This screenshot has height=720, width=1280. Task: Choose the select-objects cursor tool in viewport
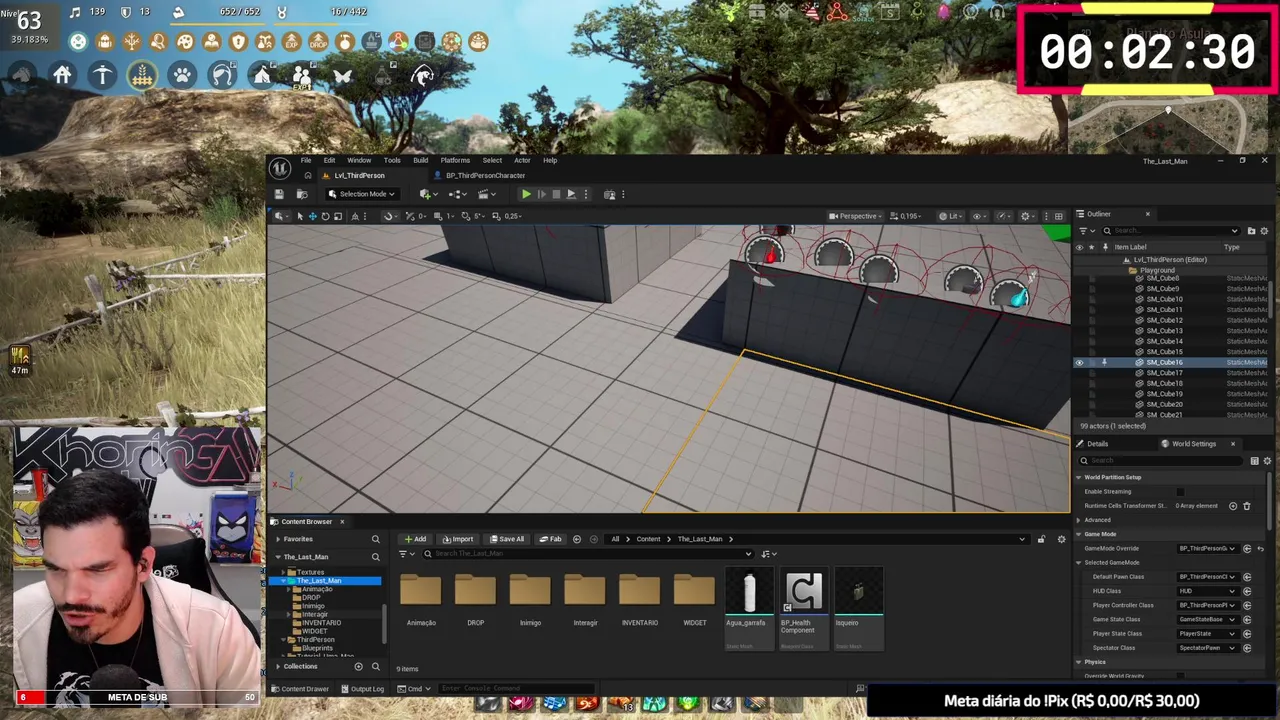pos(299,216)
